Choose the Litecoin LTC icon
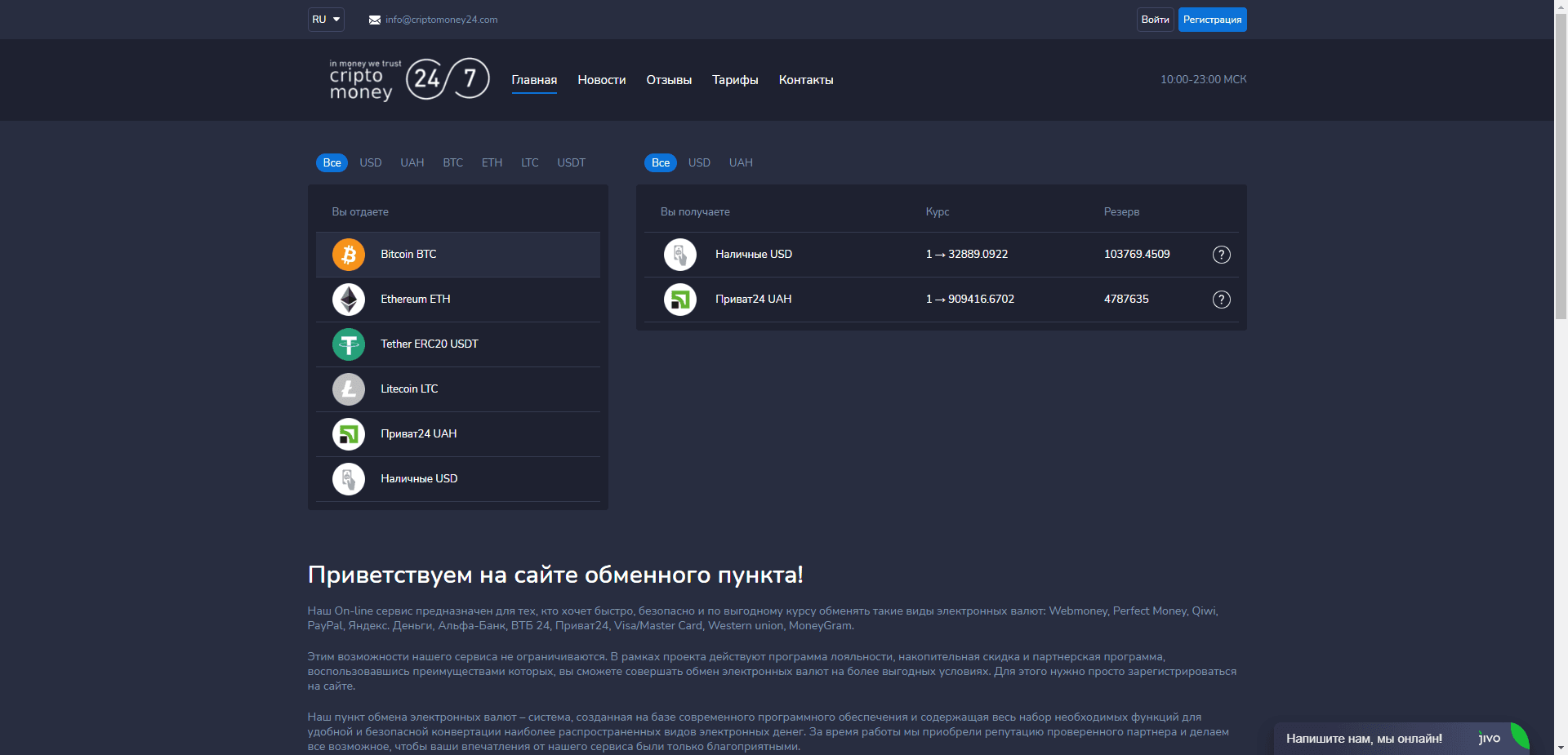Image resolution: width=1568 pixels, height=755 pixels. 349,389
